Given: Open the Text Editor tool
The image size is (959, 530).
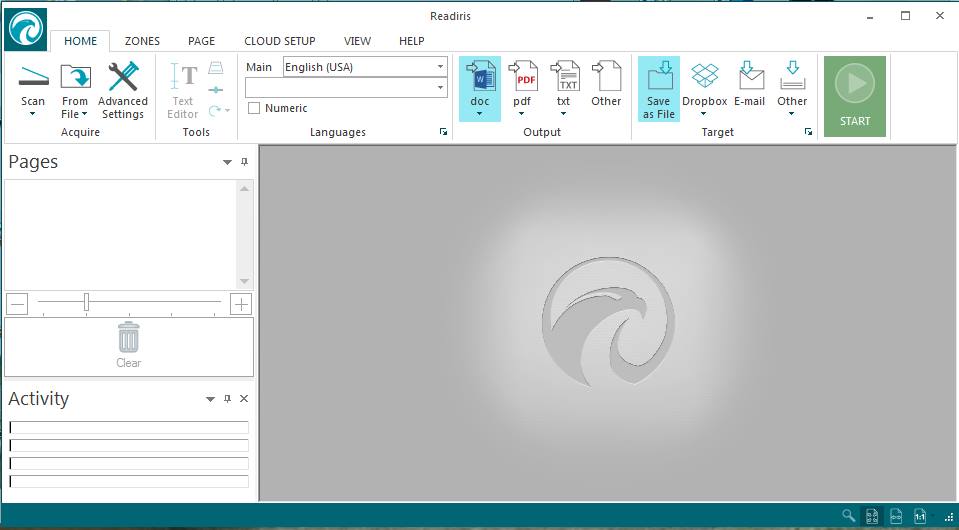Looking at the screenshot, I should pyautogui.click(x=183, y=90).
